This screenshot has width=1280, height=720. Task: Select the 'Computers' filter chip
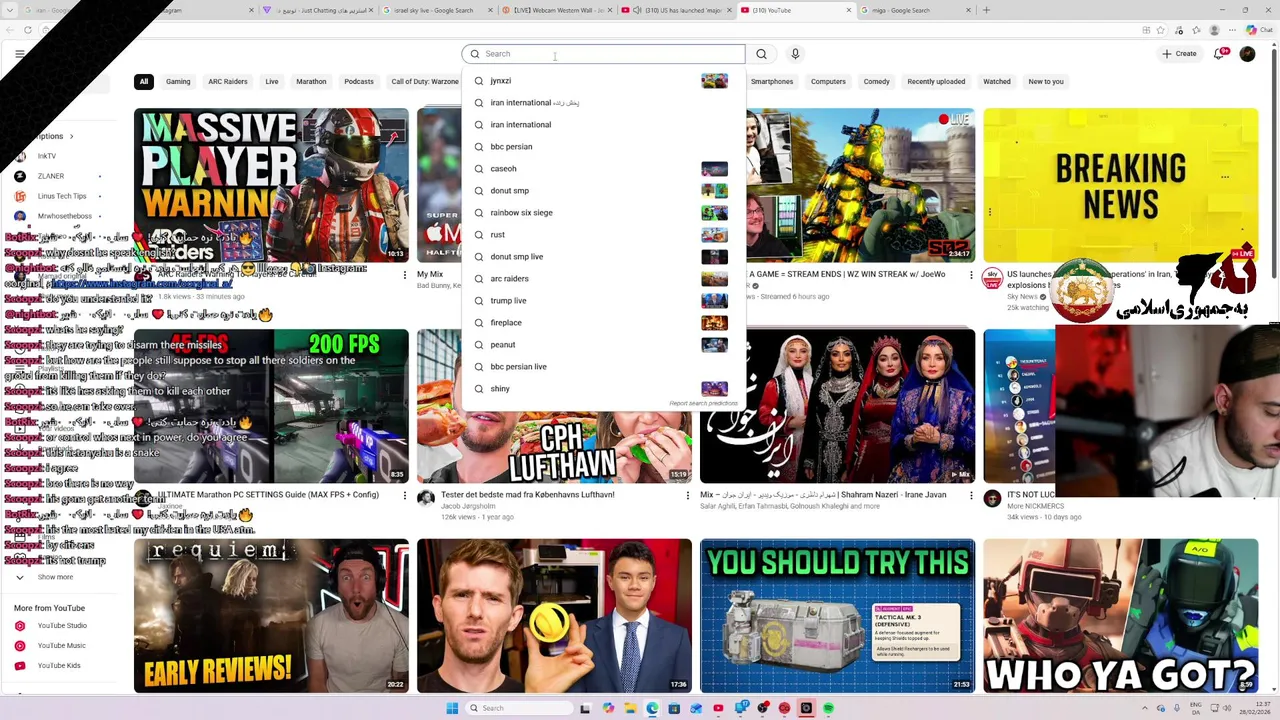(828, 82)
